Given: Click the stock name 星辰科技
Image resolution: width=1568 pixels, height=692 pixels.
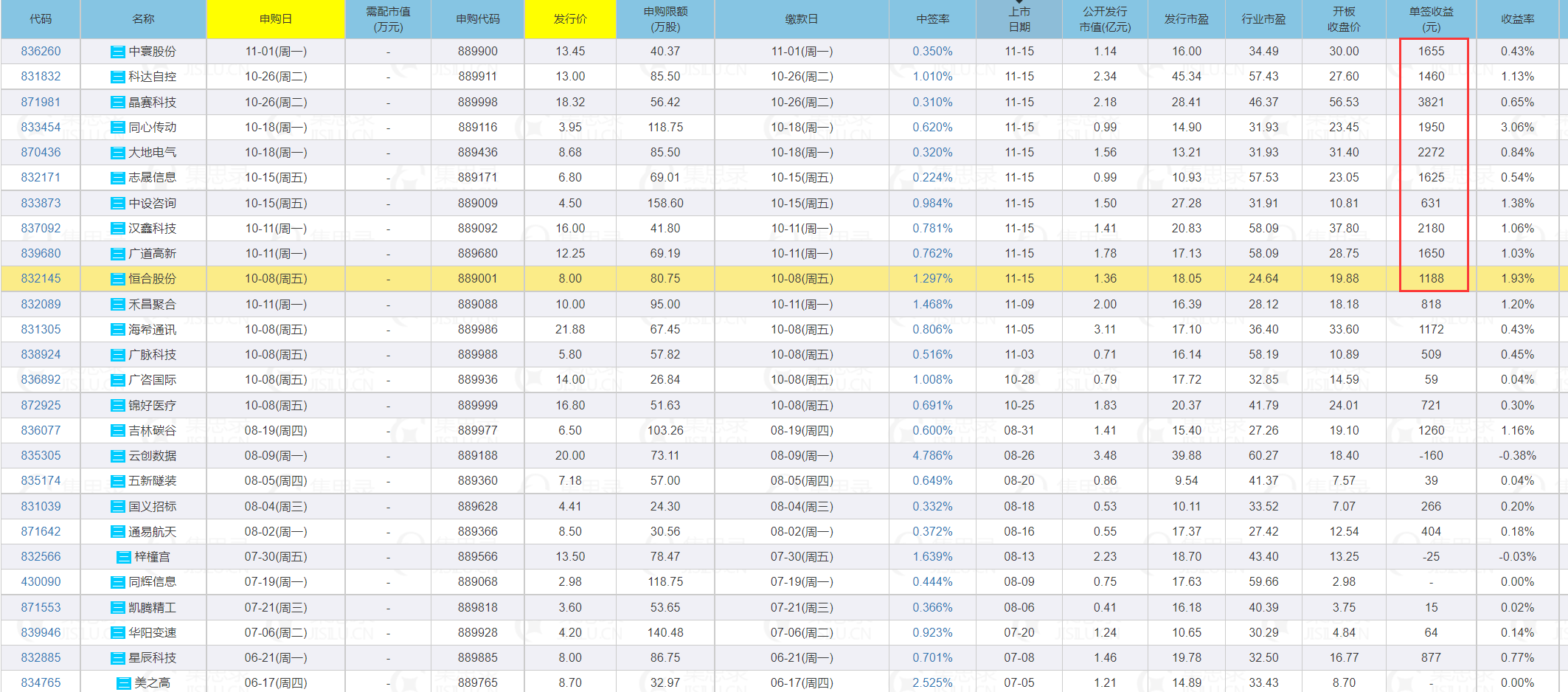Looking at the screenshot, I should tap(153, 658).
